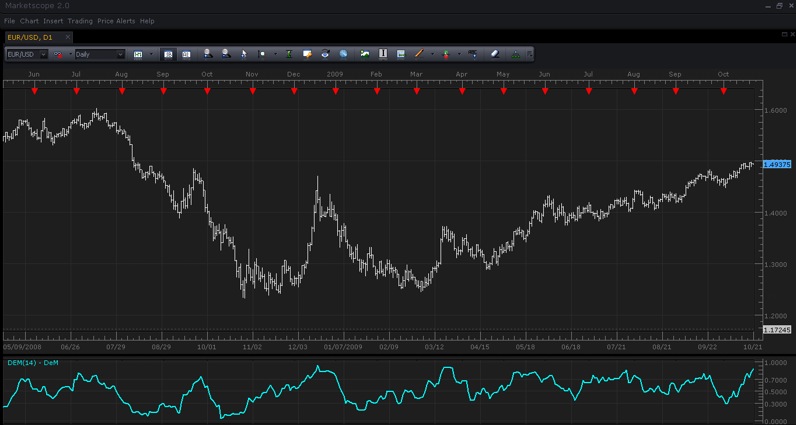796x425 pixels.
Task: Select the eraser tool
Action: click(x=496, y=54)
